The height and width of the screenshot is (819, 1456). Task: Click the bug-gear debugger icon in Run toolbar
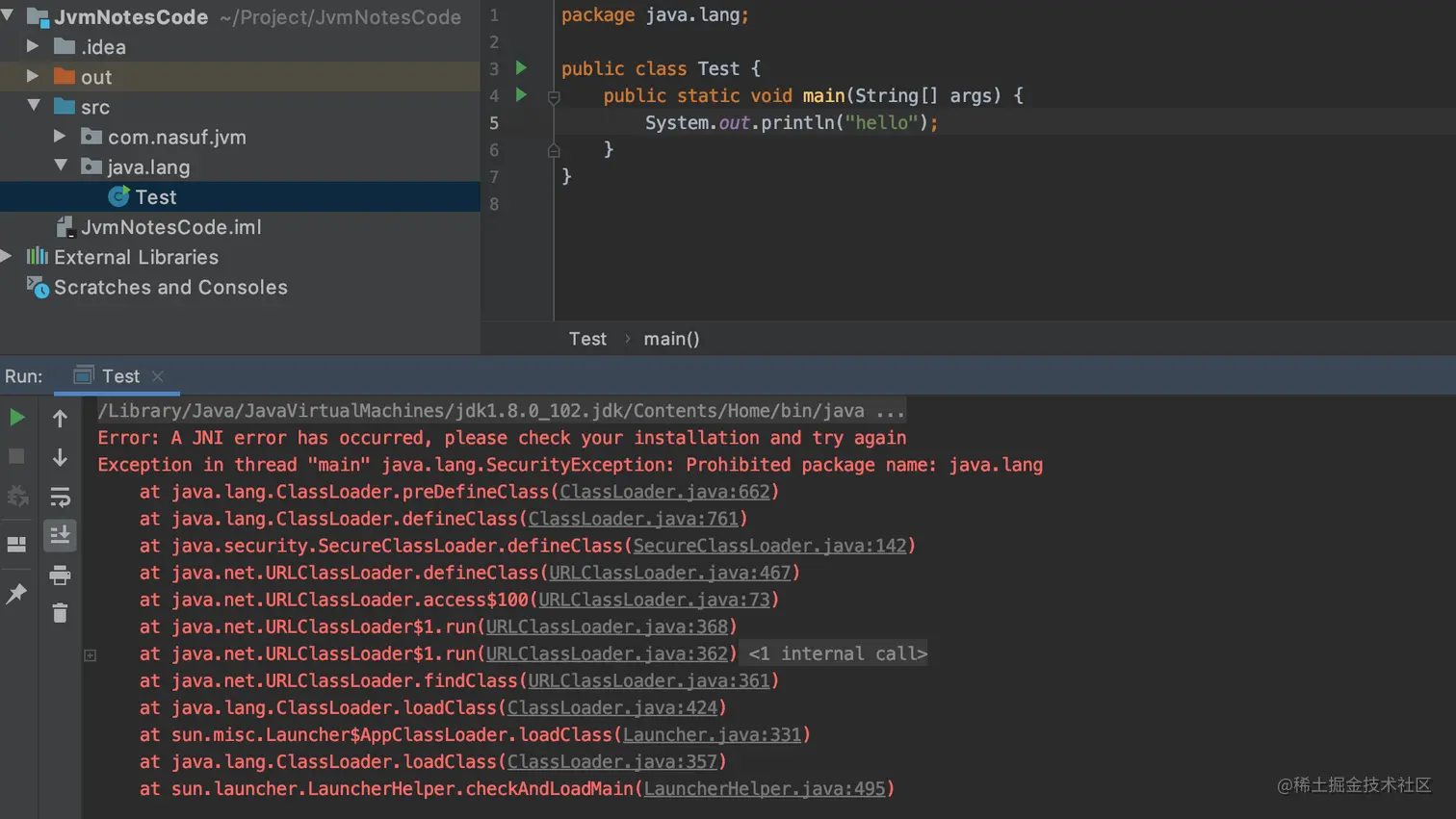(x=17, y=496)
